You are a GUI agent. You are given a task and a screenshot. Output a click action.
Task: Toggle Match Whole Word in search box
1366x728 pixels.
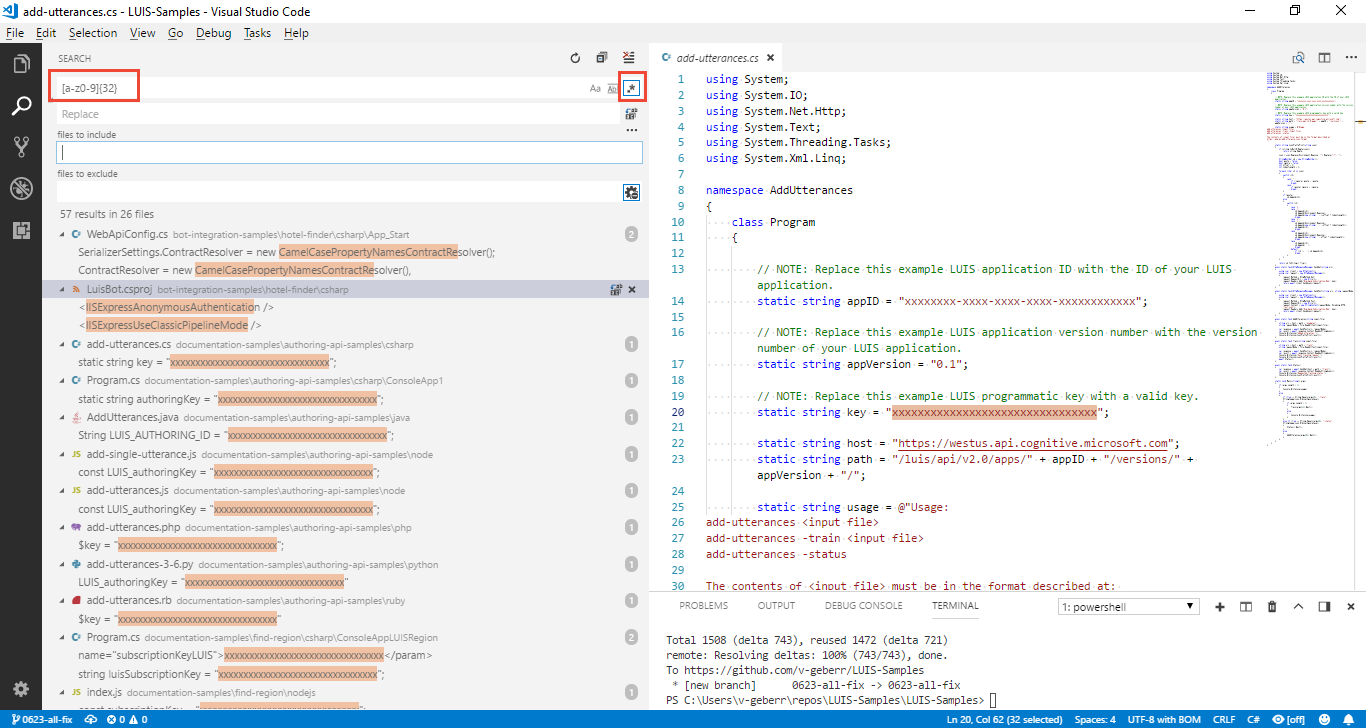click(x=611, y=88)
